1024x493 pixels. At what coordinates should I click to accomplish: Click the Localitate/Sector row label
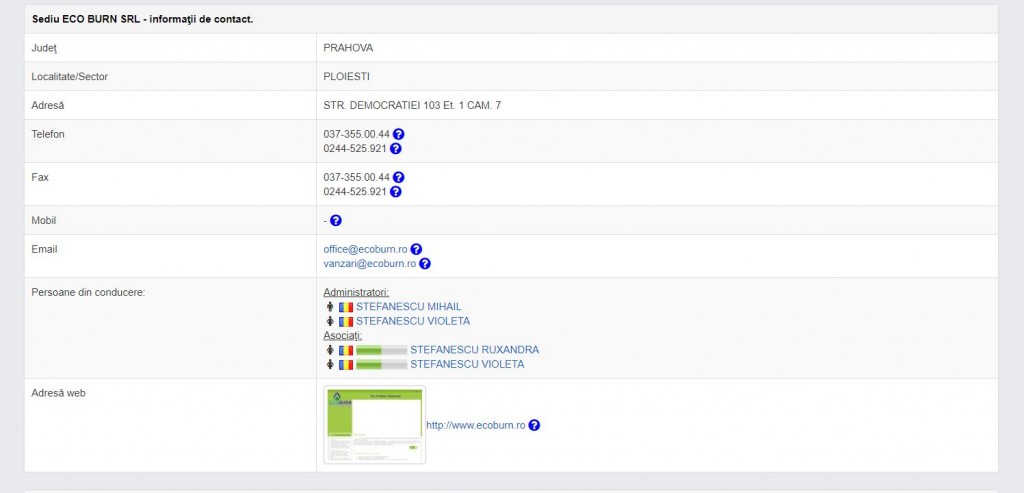[70, 76]
